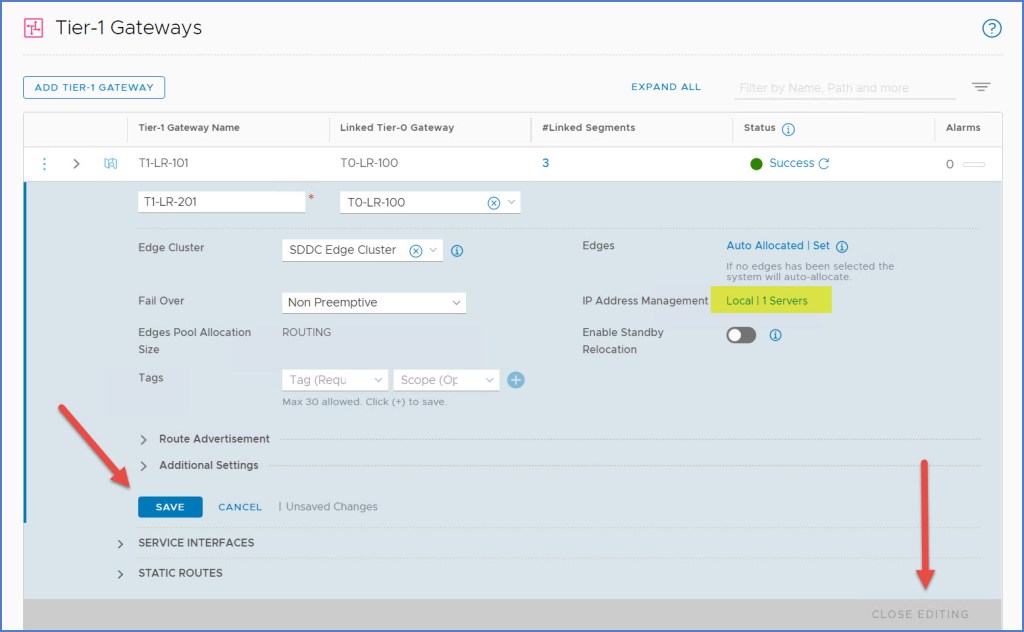Screen dimensions: 1024x632
Task: Open three-dot actions menu for T1-LR-101
Action: 44,164
